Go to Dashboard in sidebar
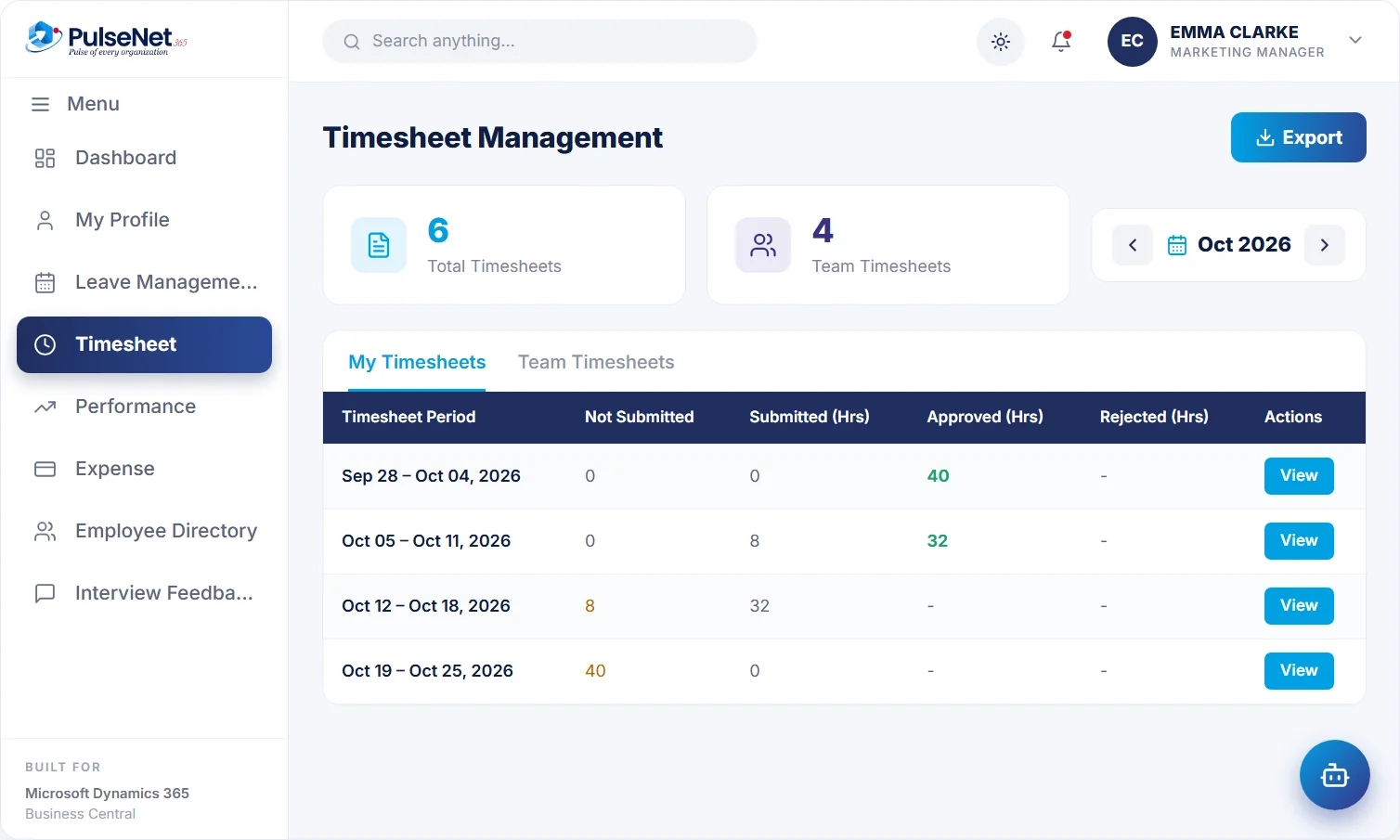Screen dimensions: 1400x840 (x=144, y=158)
